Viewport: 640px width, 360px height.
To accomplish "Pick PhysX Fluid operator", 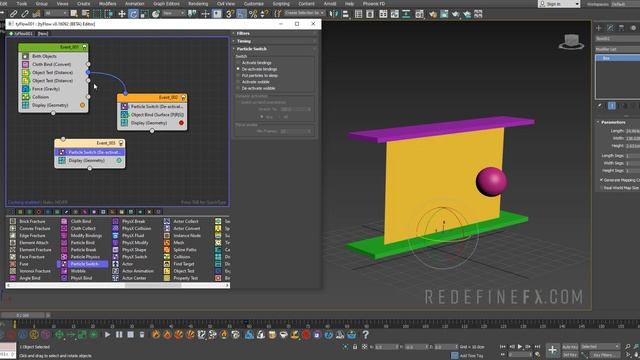I will pyautogui.click(x=133, y=236).
